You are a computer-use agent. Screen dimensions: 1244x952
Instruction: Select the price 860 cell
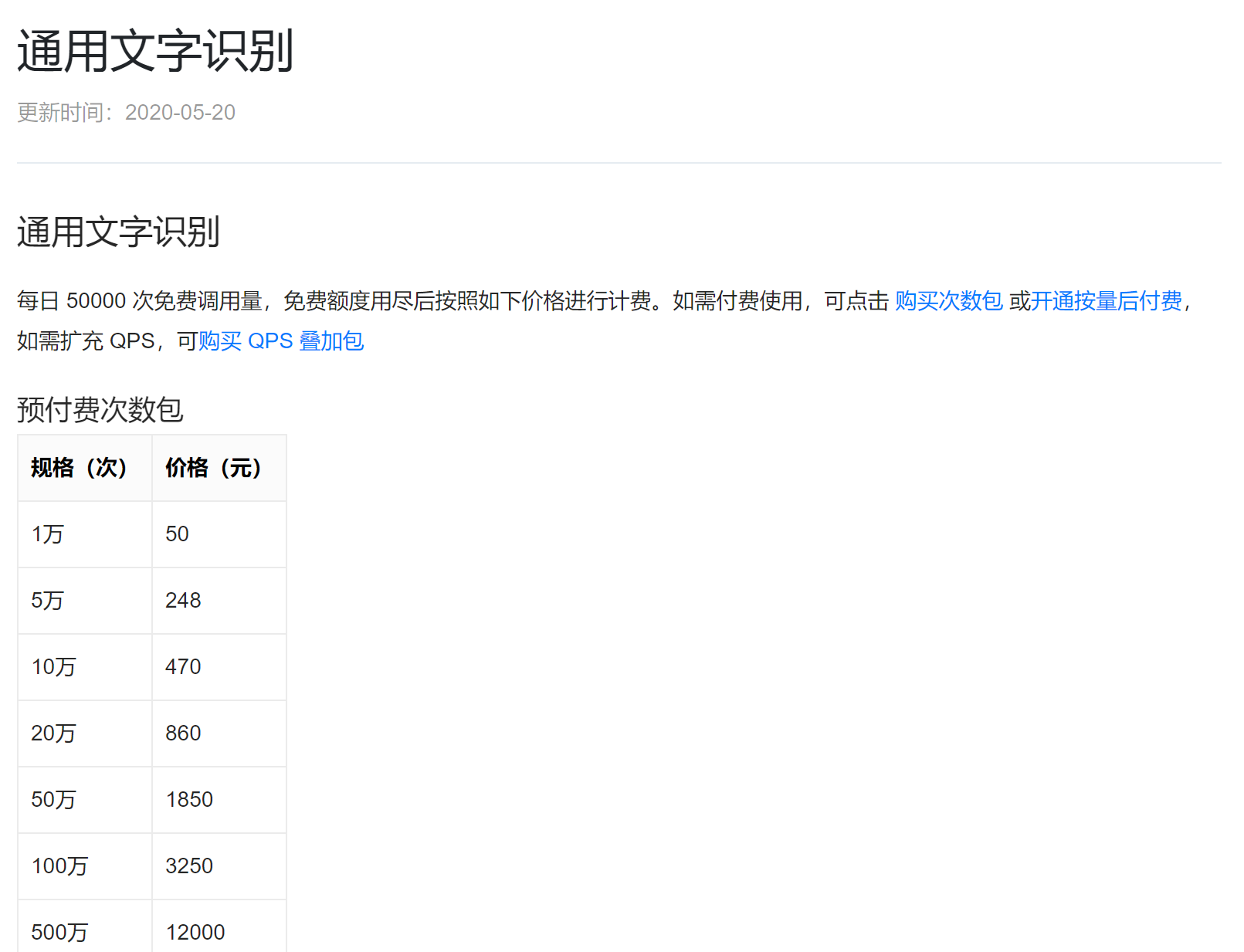pyautogui.click(x=182, y=733)
